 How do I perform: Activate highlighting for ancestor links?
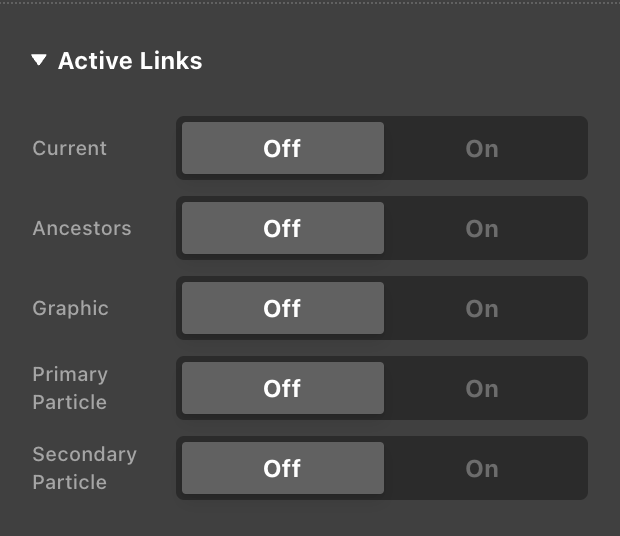tap(482, 229)
